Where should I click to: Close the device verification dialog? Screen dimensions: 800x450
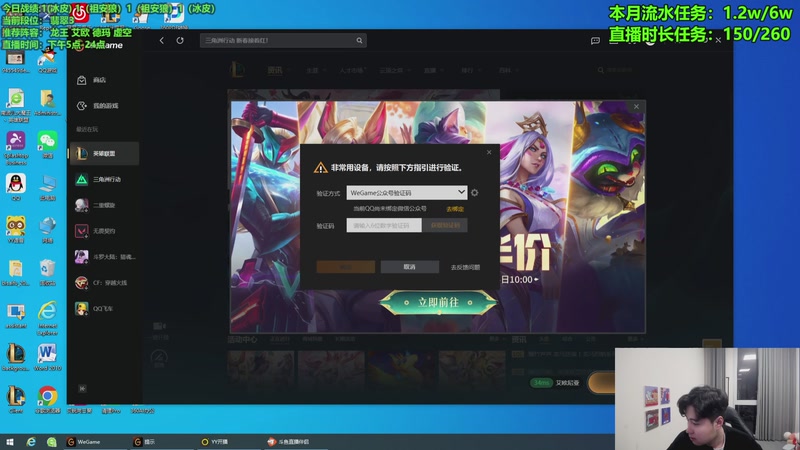(489, 152)
